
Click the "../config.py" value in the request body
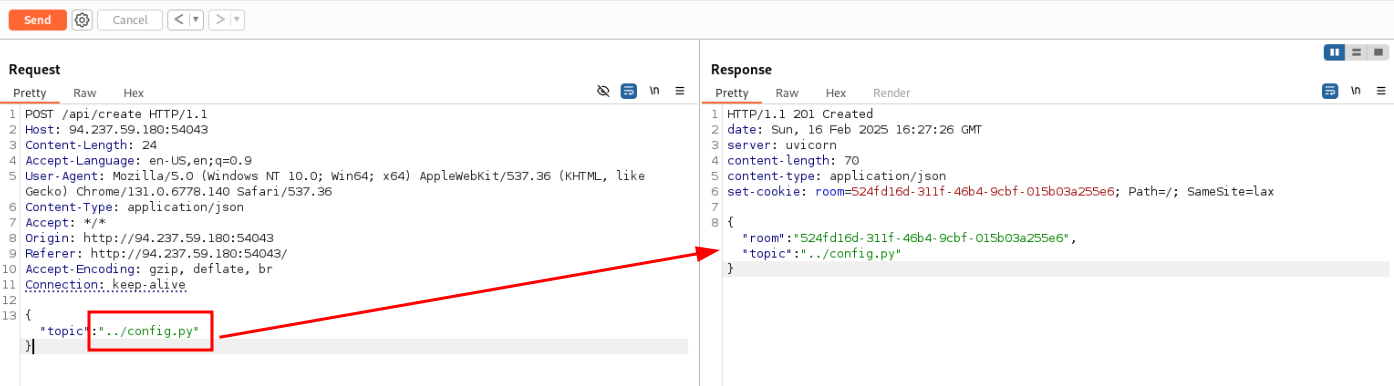point(148,331)
